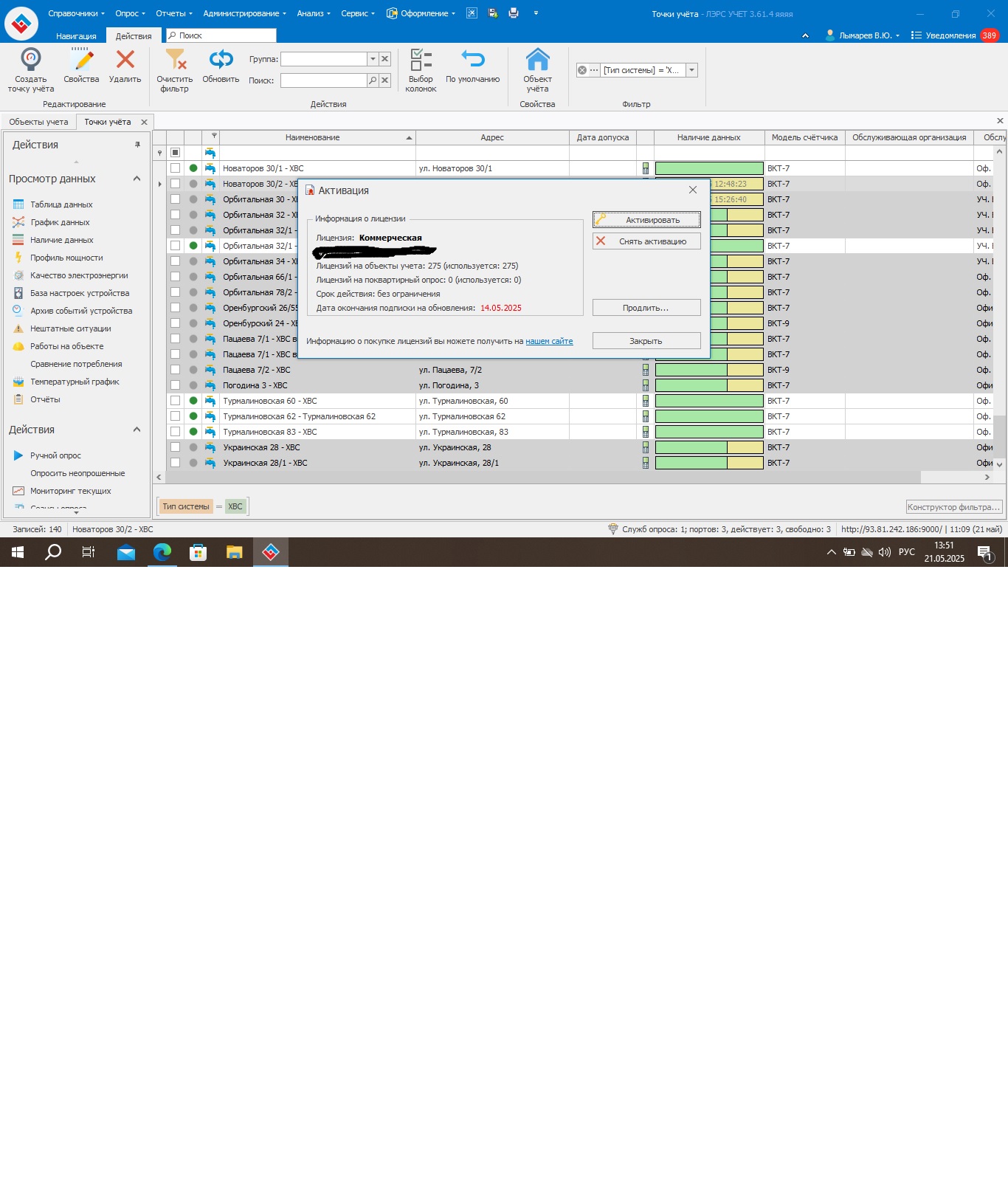Viewport: 1008px width, 1195px height.
Task: Click По умолчанию reset arrow icon
Action: [x=472, y=61]
